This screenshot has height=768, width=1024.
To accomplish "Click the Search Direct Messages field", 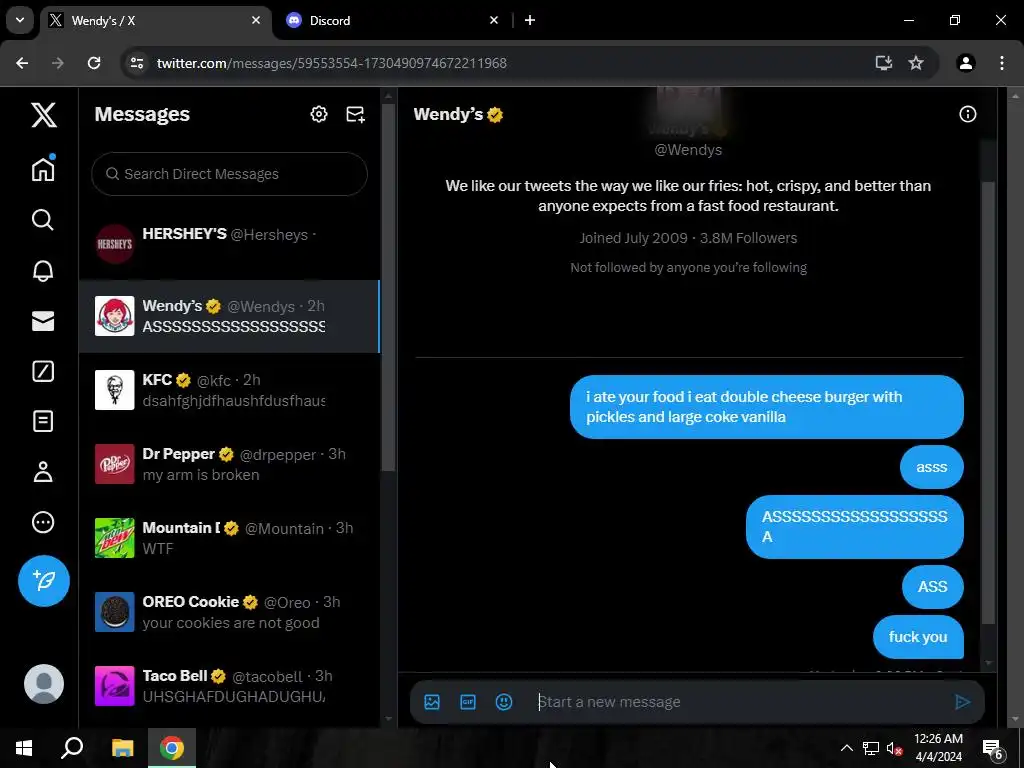I will coord(229,174).
